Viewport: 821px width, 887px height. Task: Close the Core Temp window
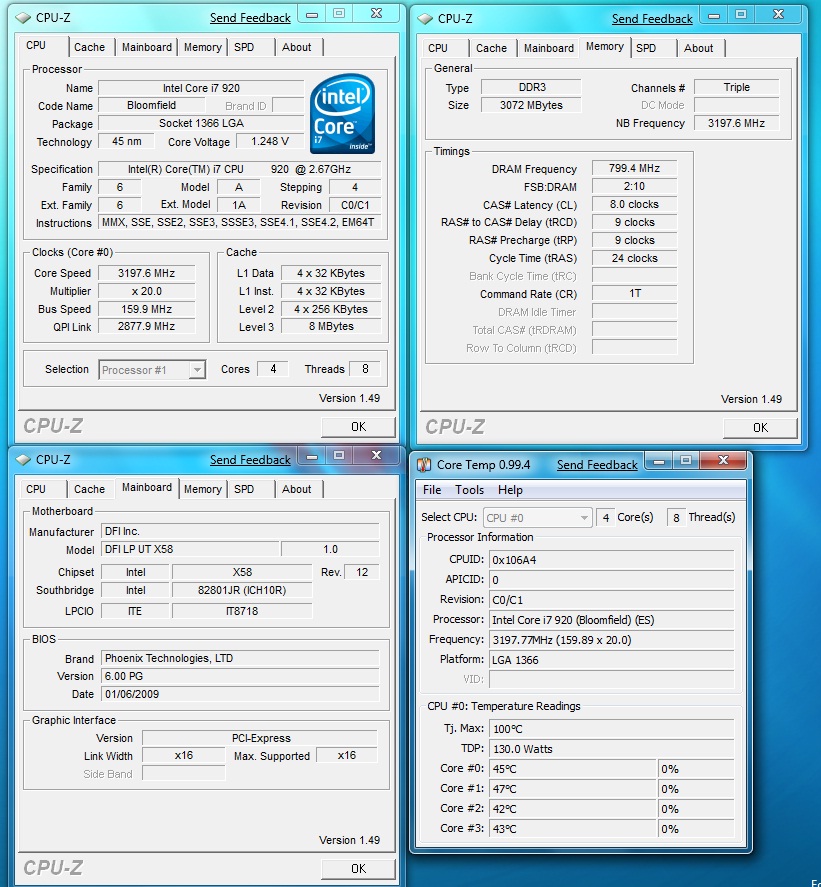point(723,461)
